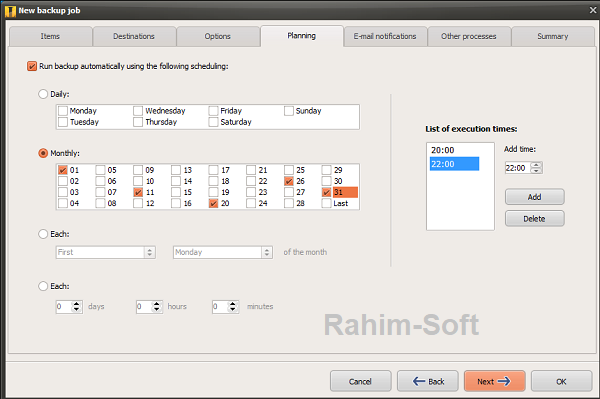Screen dimensions: 600x399
Task: Click Next to continue
Action: pos(494,381)
